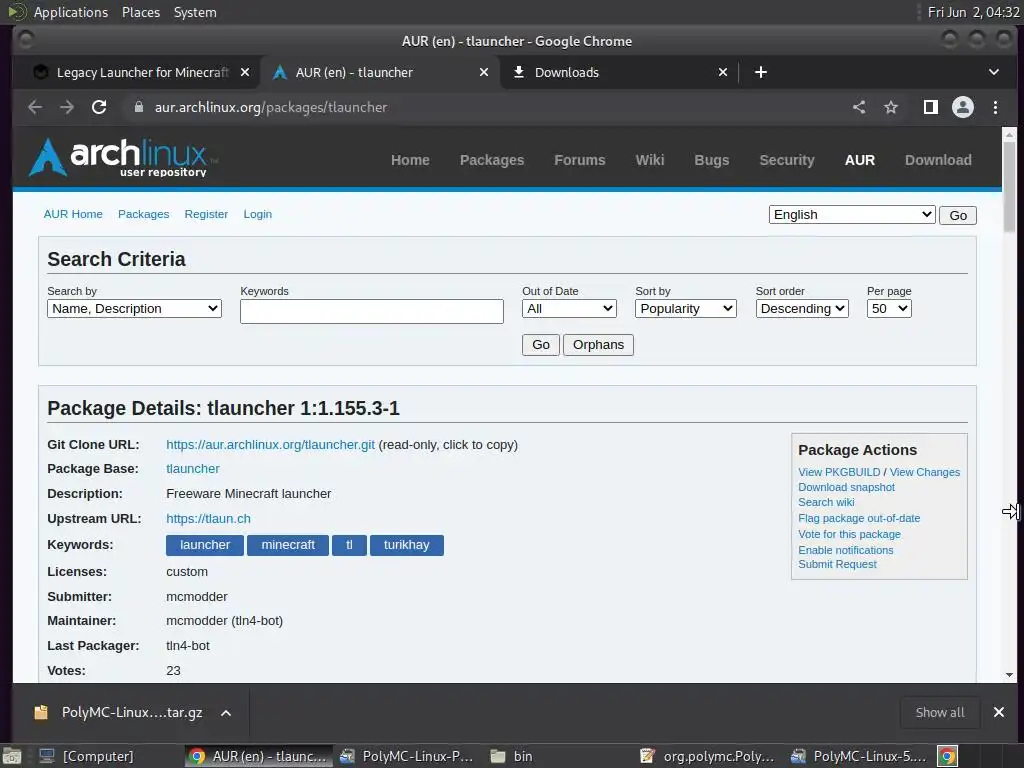This screenshot has width=1024, height=768.
Task: Open the Download navigation link
Action: point(938,160)
